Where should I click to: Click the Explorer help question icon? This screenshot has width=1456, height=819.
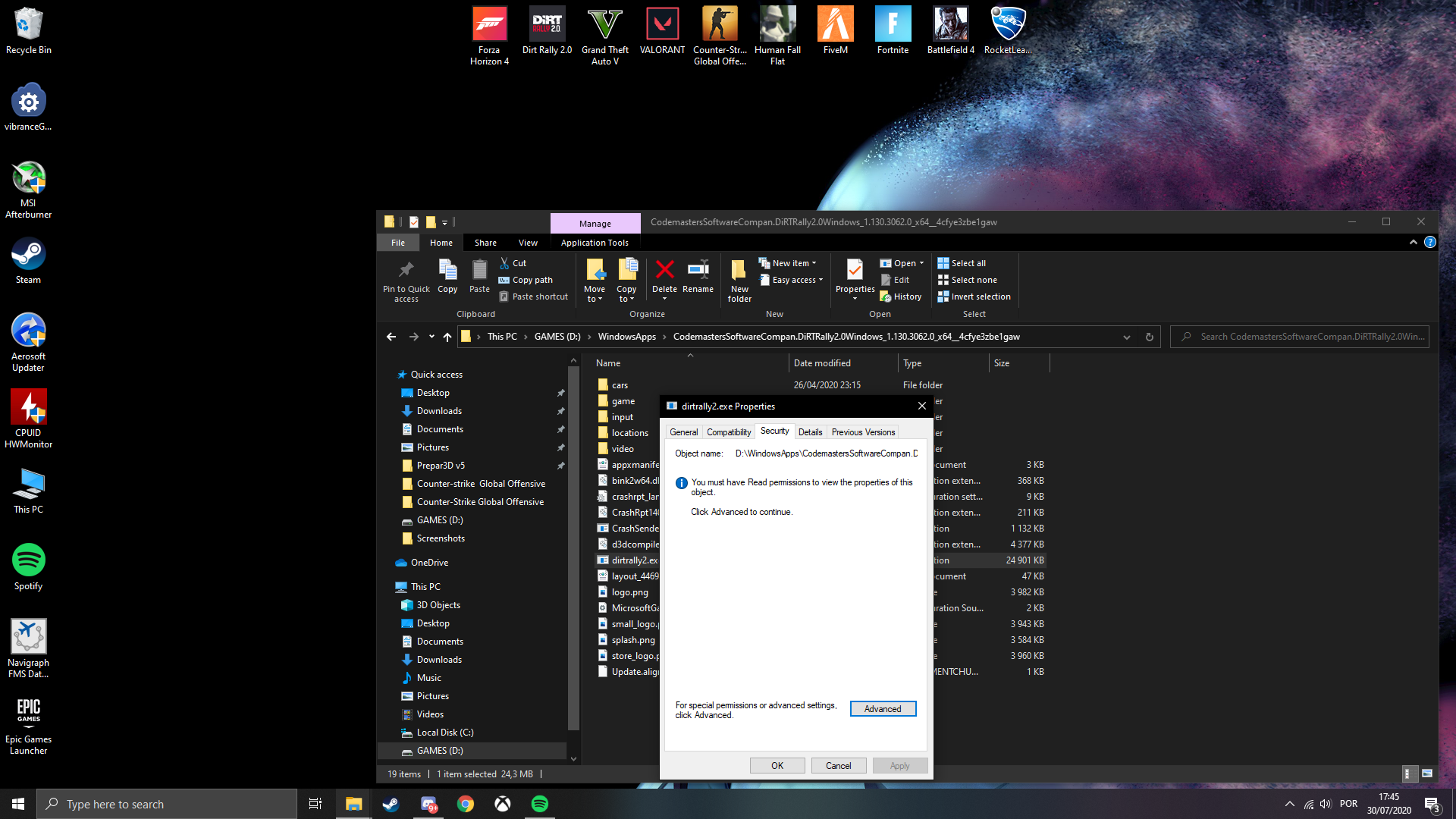coord(1430,242)
